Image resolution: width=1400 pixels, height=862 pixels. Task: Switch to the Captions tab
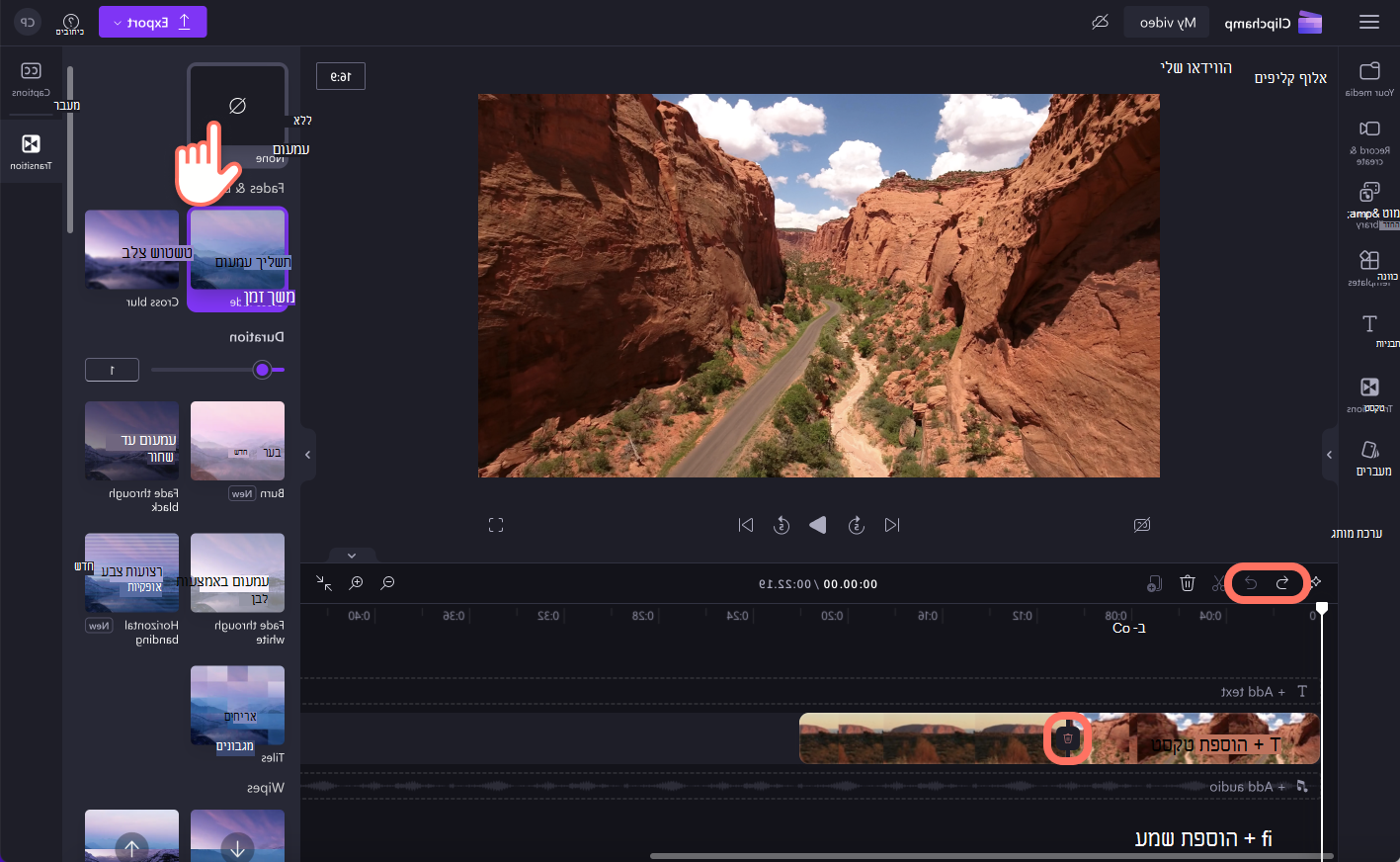pos(31,79)
